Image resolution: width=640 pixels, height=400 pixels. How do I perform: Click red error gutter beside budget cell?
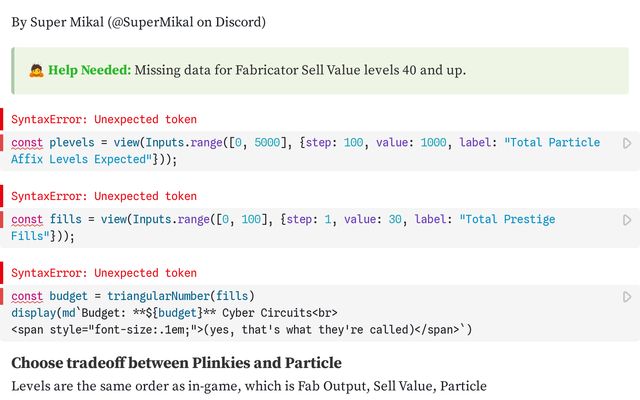pos(1,296)
